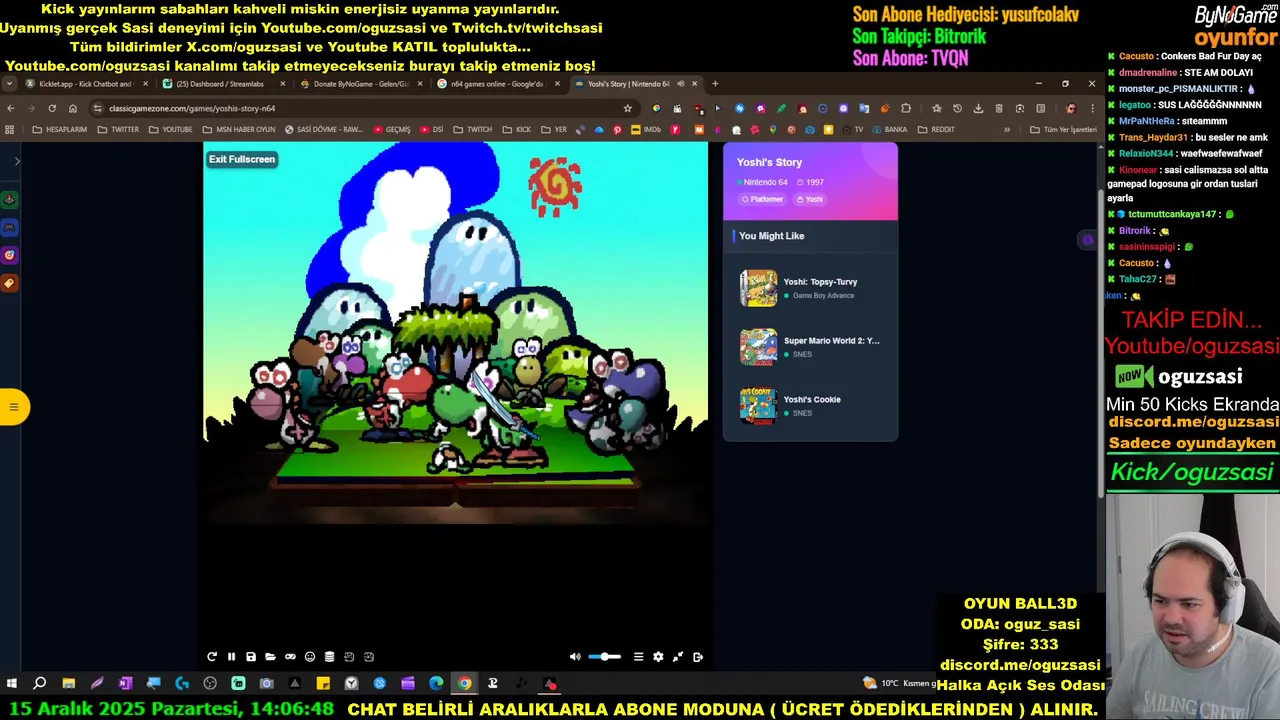Open the purple target sidebar icon
1280x720 pixels.
pyautogui.click(x=9, y=255)
